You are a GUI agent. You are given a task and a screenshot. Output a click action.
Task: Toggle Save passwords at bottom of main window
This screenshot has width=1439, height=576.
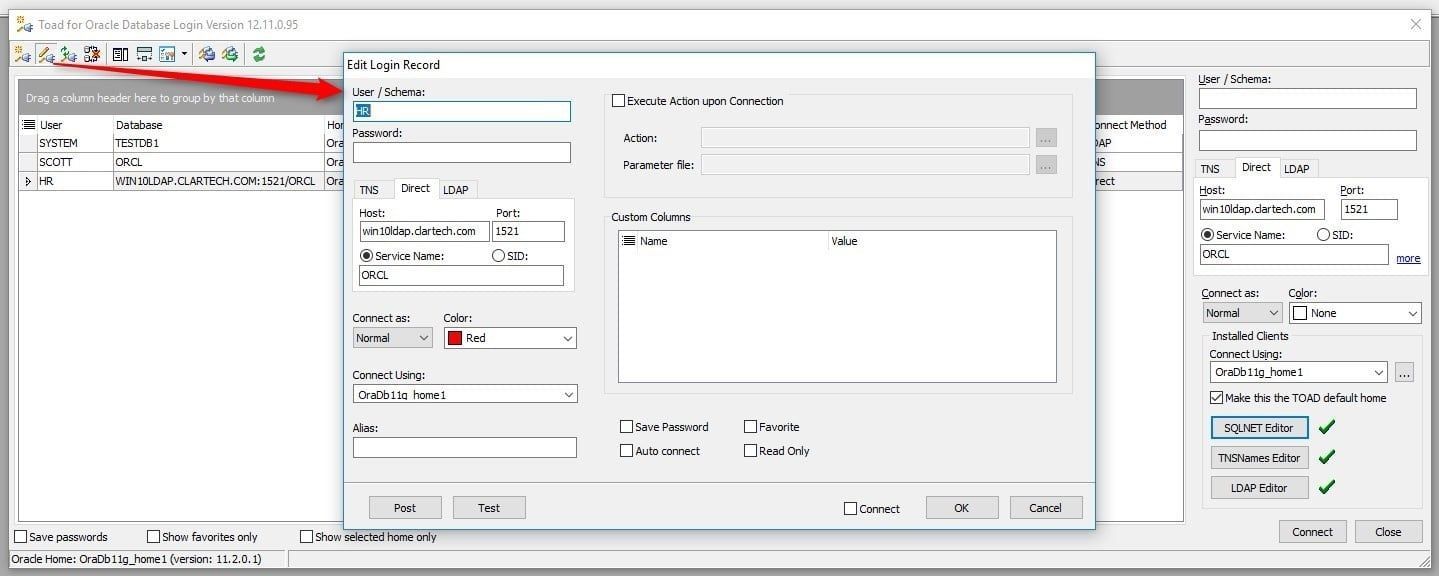[20, 537]
